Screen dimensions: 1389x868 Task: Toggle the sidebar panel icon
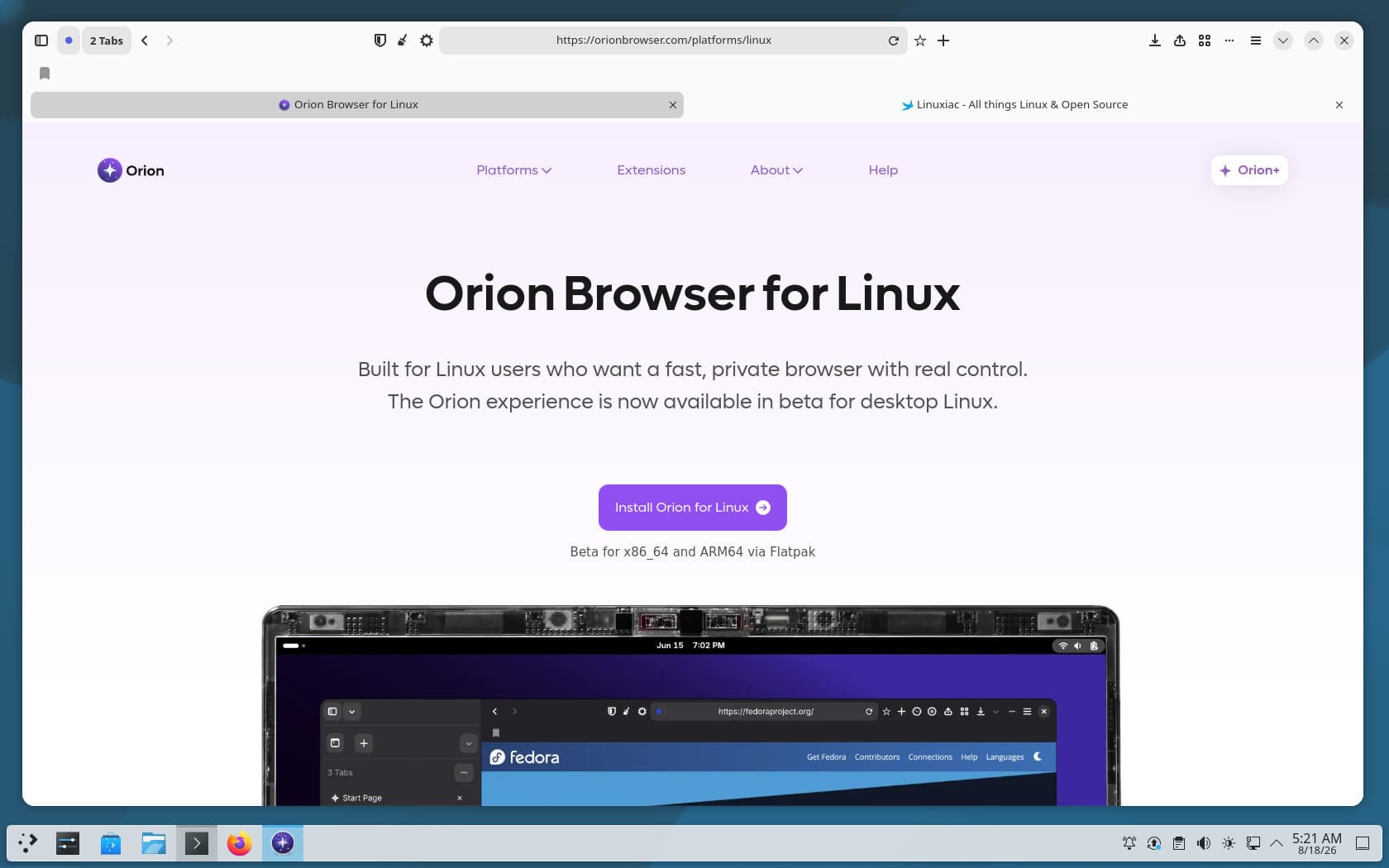(x=41, y=41)
